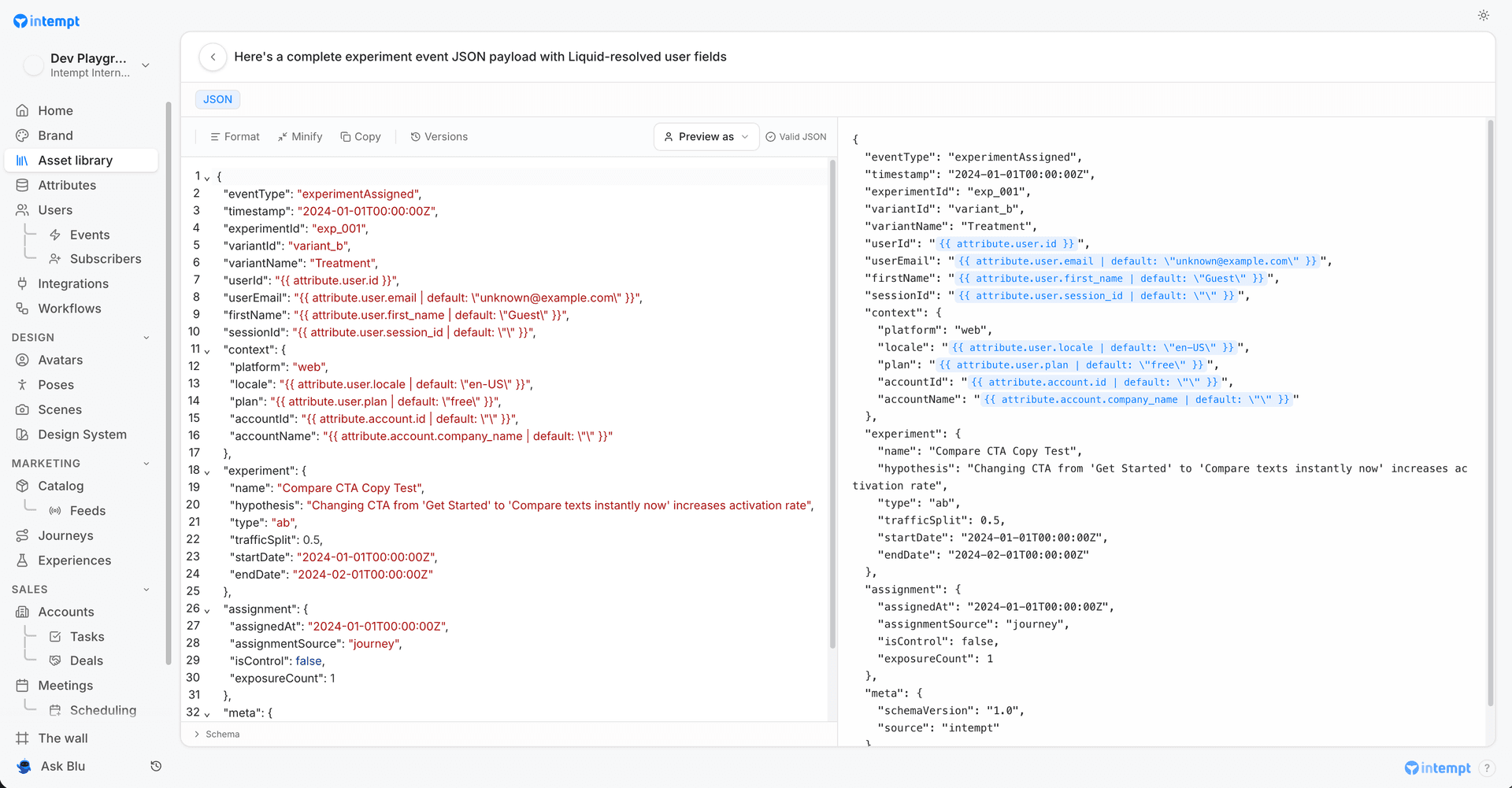The image size is (1512, 788).
Task: Fold the "context" block at line 11
Action: click(207, 351)
